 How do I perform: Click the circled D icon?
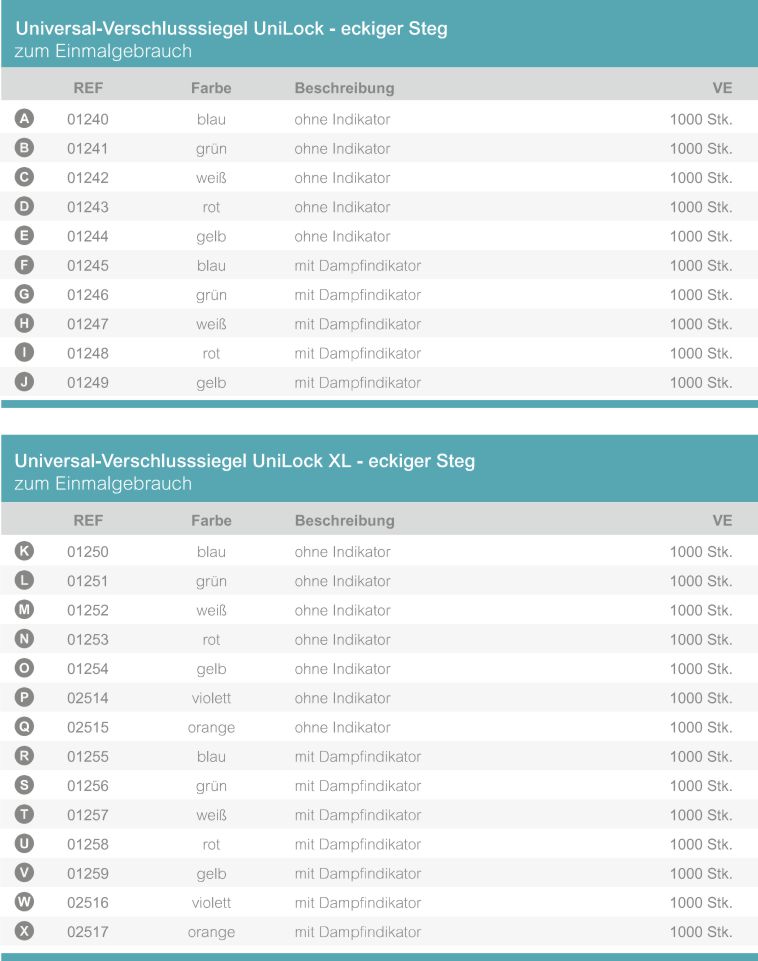(24, 206)
